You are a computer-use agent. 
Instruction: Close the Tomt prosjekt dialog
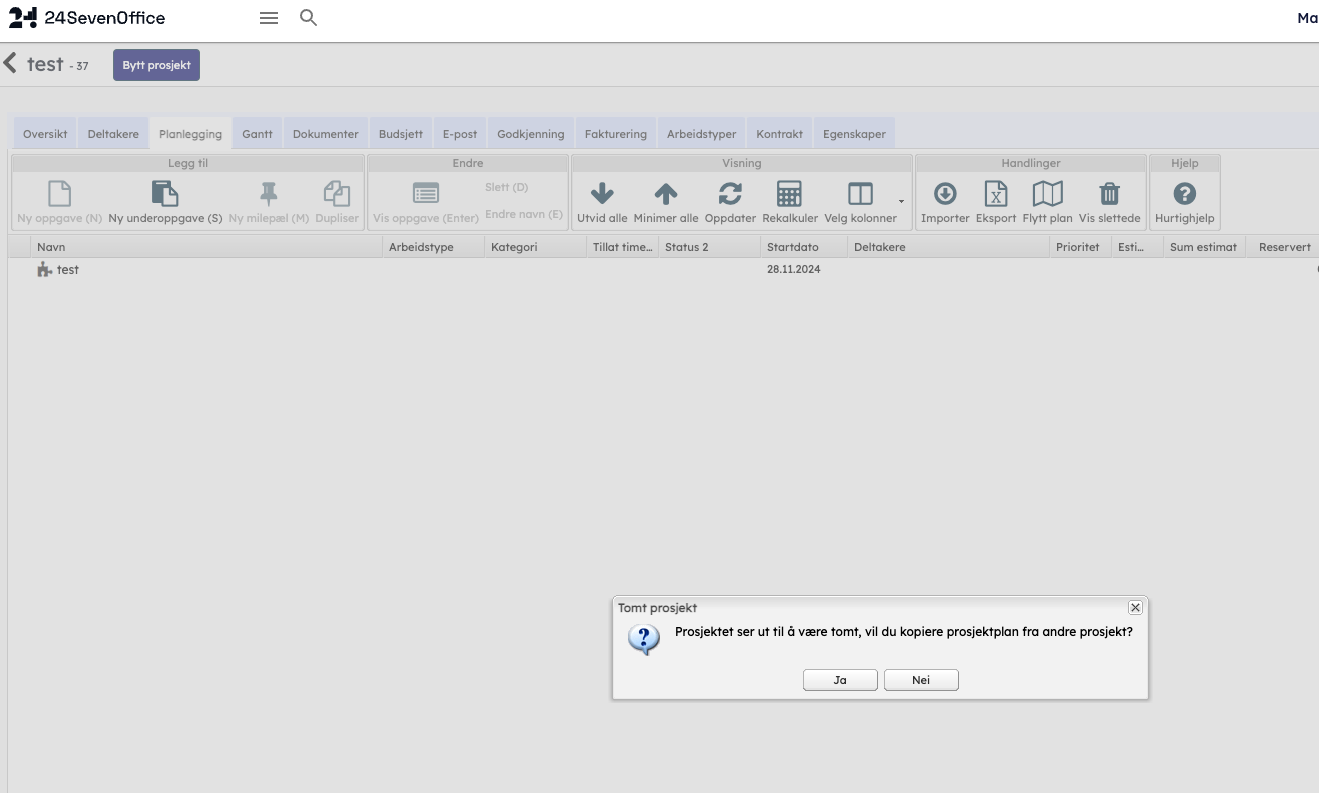pyautogui.click(x=1135, y=608)
